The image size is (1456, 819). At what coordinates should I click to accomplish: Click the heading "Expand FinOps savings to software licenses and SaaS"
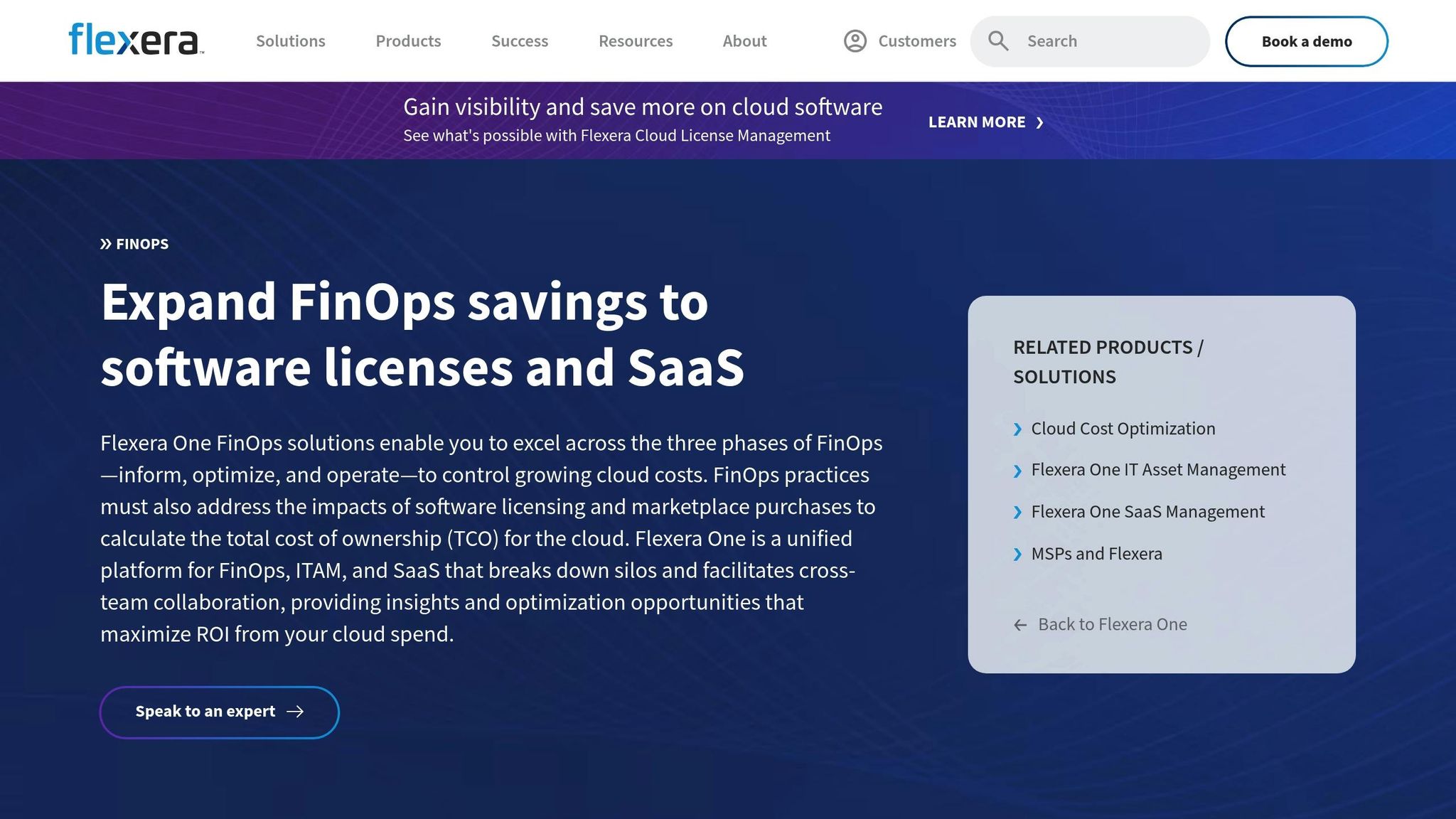pos(422,335)
